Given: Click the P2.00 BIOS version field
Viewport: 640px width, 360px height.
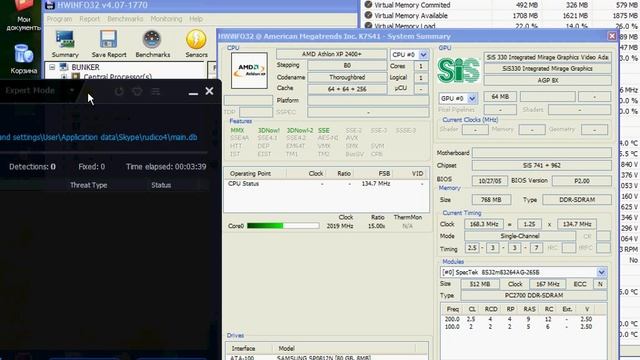Looking at the screenshot, I should pyautogui.click(x=582, y=180).
